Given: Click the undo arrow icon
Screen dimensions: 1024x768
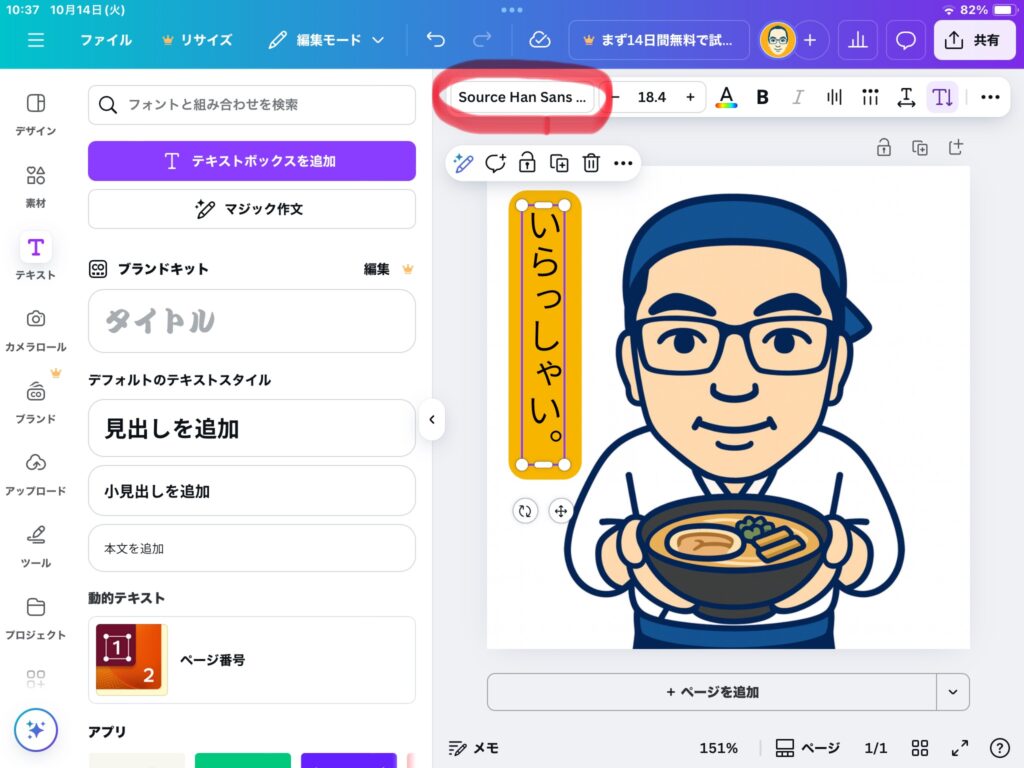Looking at the screenshot, I should click(435, 40).
